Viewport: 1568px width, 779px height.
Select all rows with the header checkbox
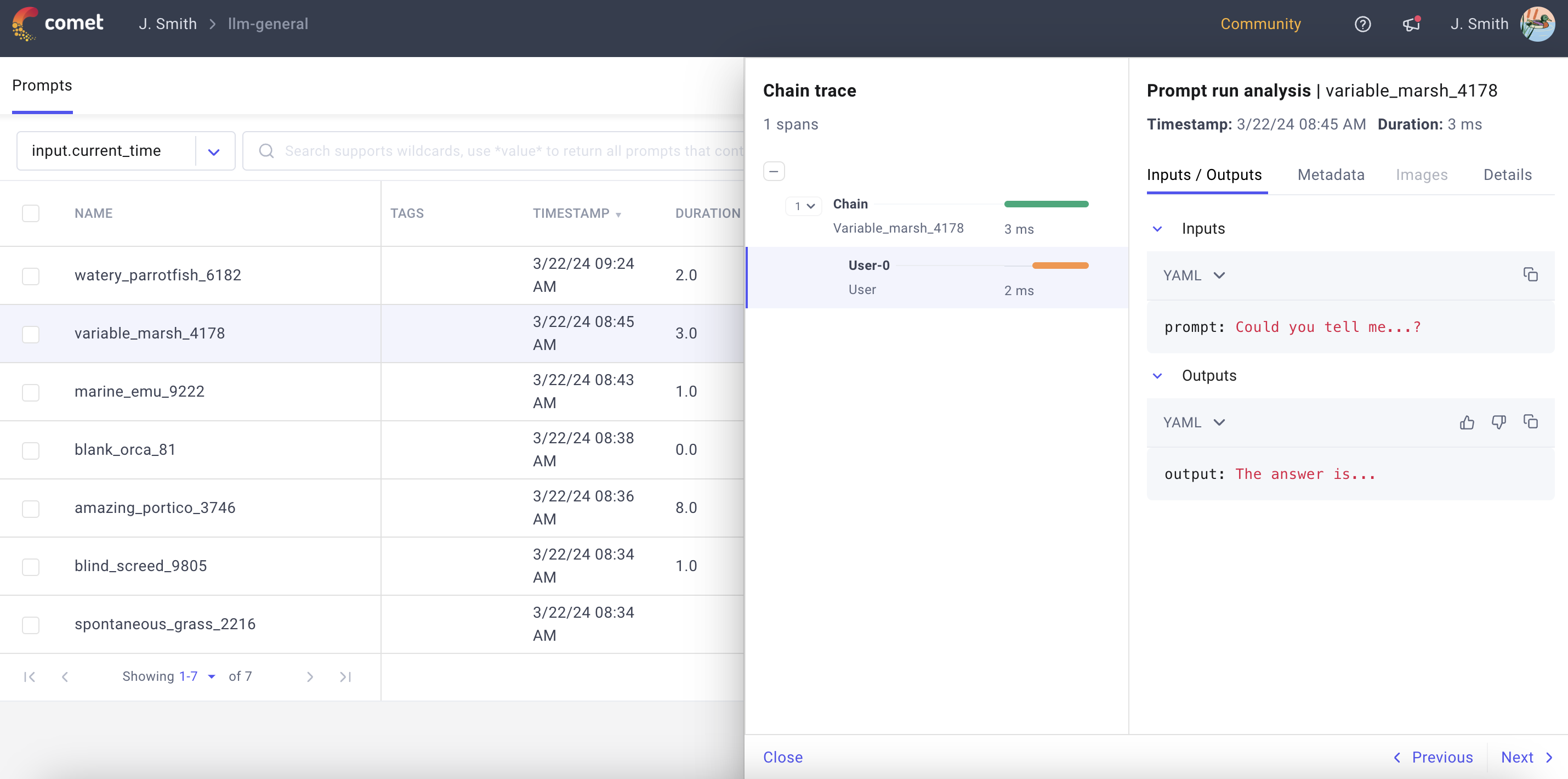point(31,213)
